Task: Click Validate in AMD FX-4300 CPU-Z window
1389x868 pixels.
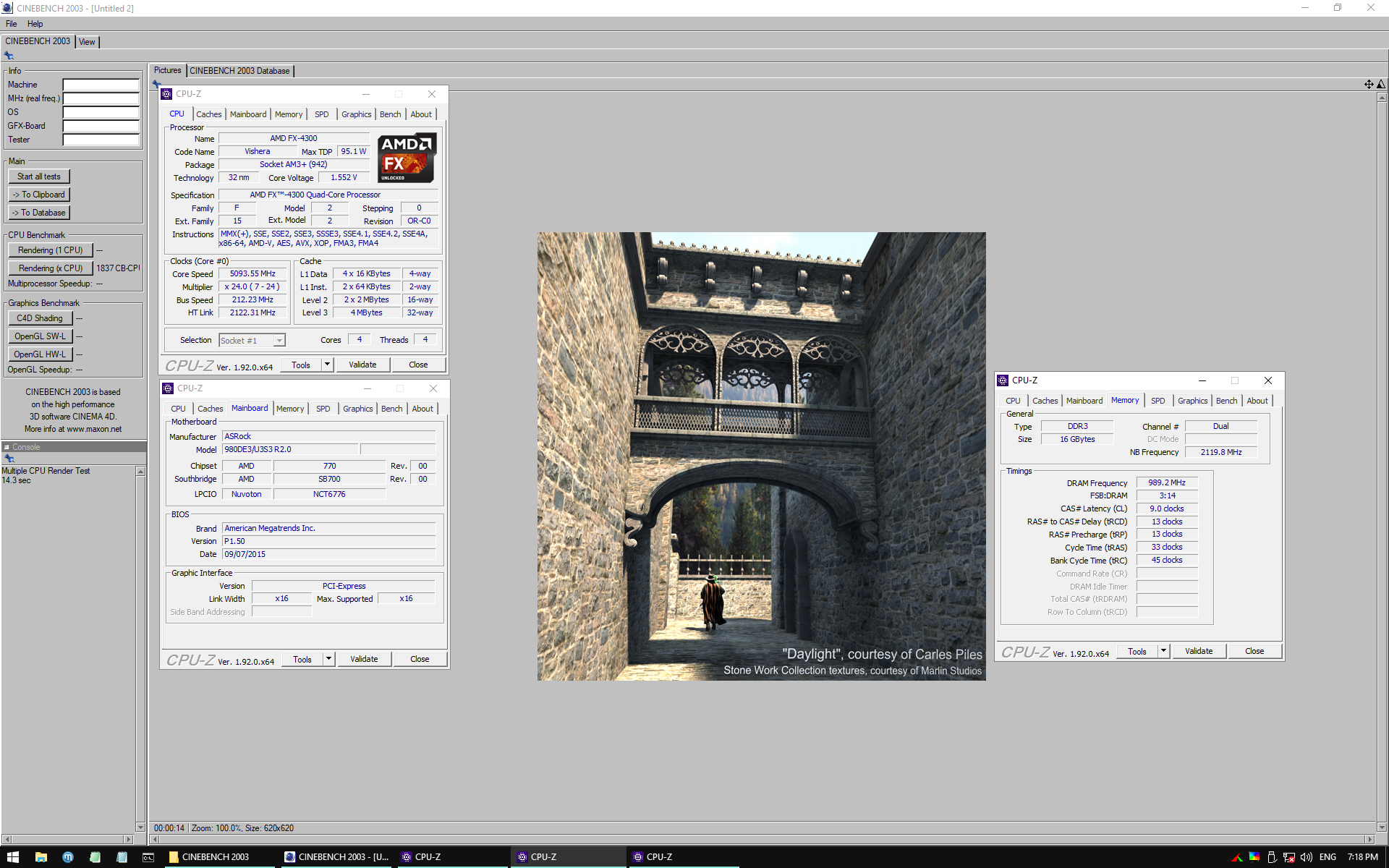Action: point(362,365)
